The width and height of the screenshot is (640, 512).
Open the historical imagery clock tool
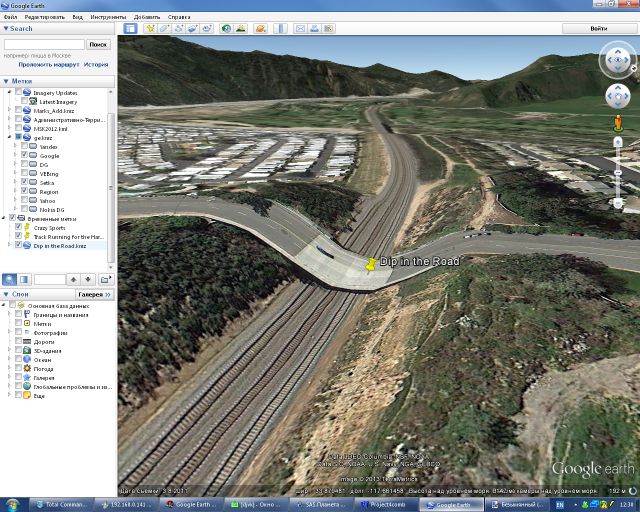227,29
